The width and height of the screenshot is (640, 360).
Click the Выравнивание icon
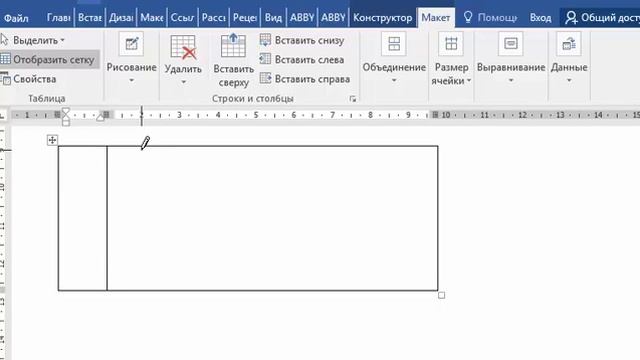(511, 44)
